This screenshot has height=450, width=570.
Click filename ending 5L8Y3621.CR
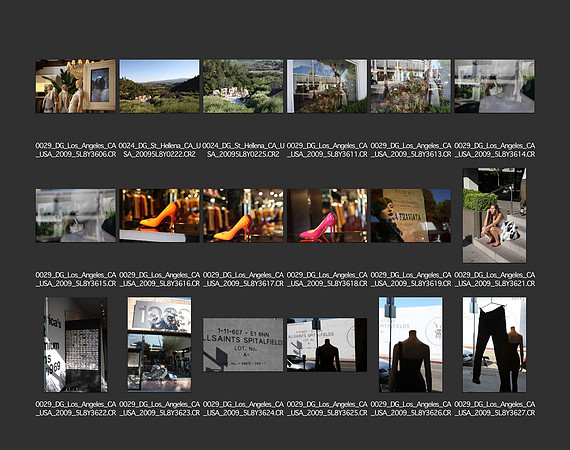[x=494, y=279]
